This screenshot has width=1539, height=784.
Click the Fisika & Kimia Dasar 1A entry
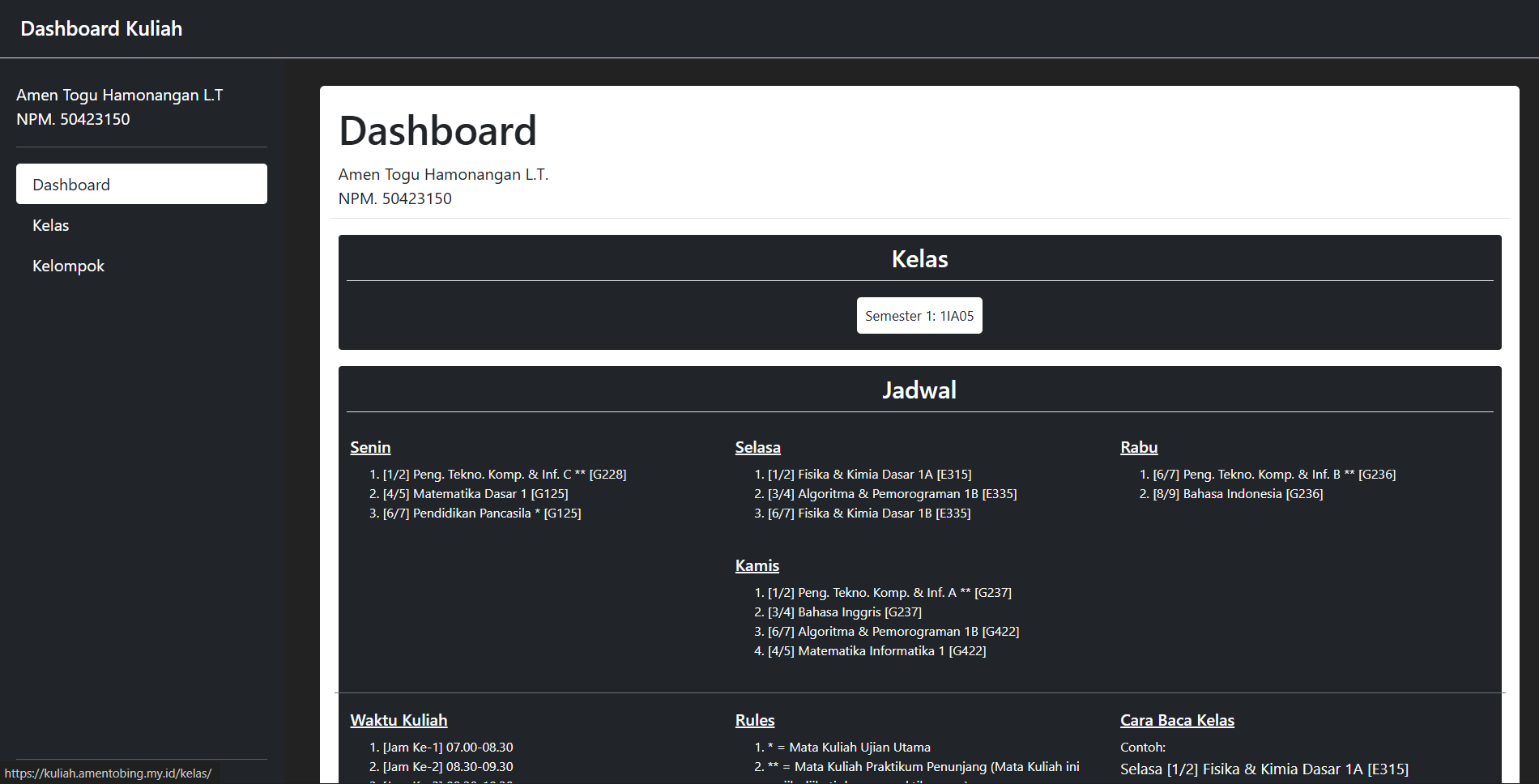[868, 474]
